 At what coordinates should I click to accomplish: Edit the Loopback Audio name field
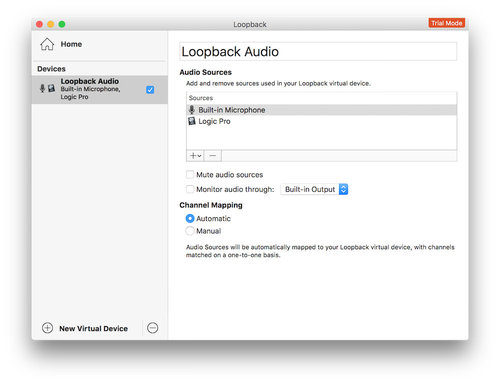(x=318, y=52)
